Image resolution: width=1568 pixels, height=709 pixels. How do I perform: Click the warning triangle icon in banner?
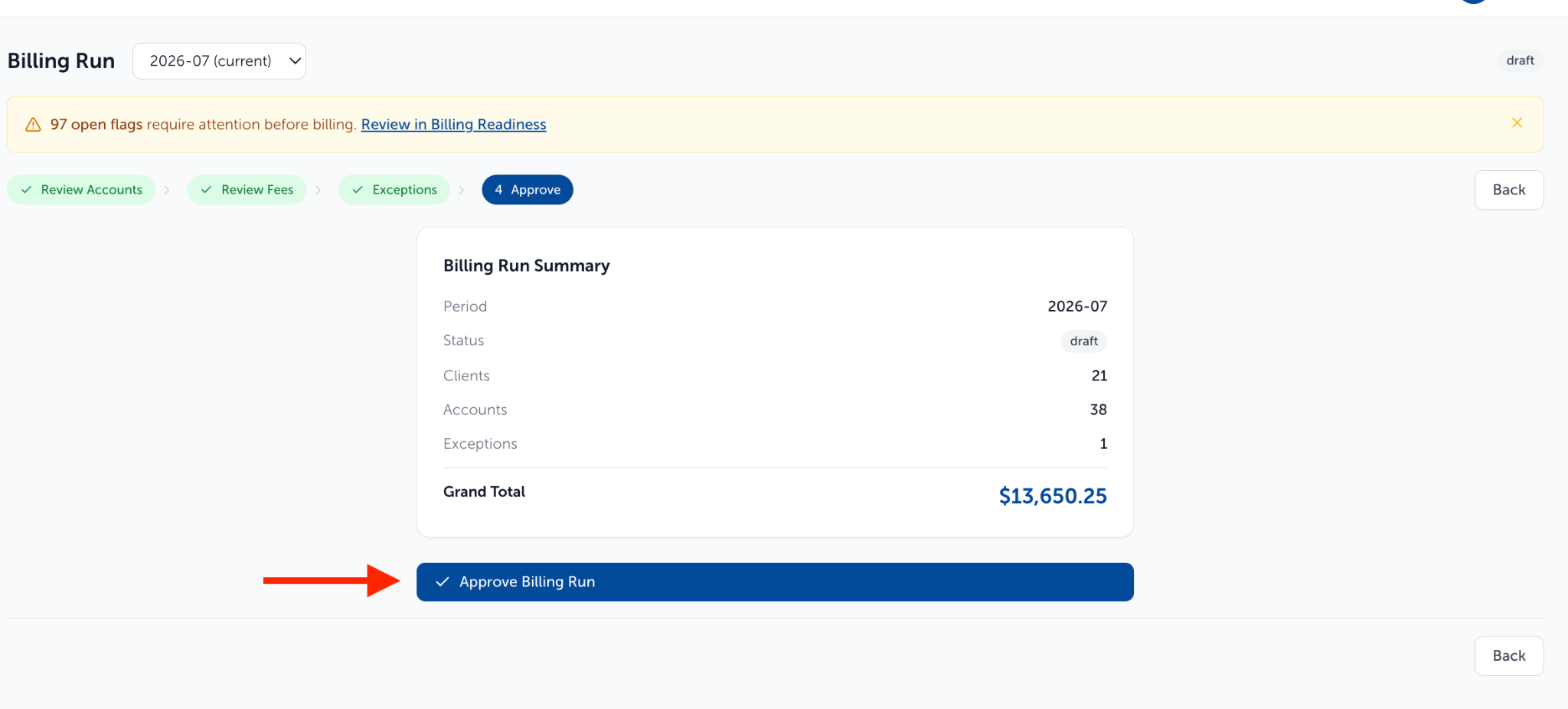[33, 125]
